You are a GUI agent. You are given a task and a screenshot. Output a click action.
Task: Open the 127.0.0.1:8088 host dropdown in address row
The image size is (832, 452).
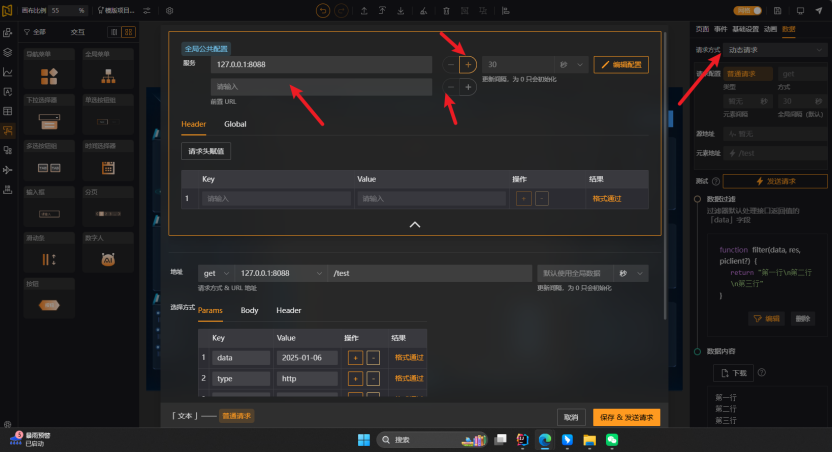[281, 273]
